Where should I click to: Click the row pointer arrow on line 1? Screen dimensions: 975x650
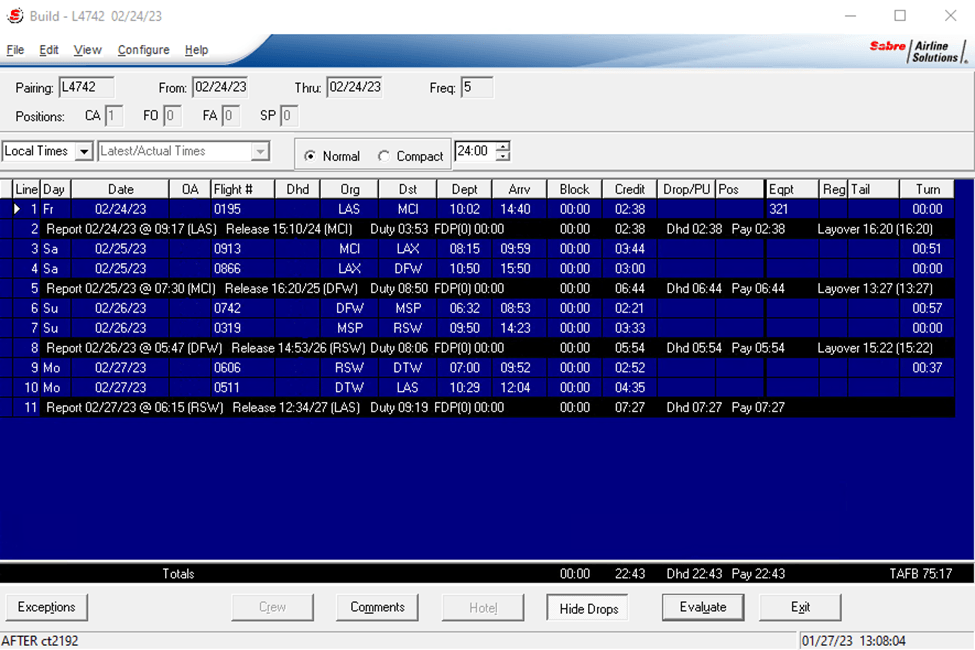point(17,209)
